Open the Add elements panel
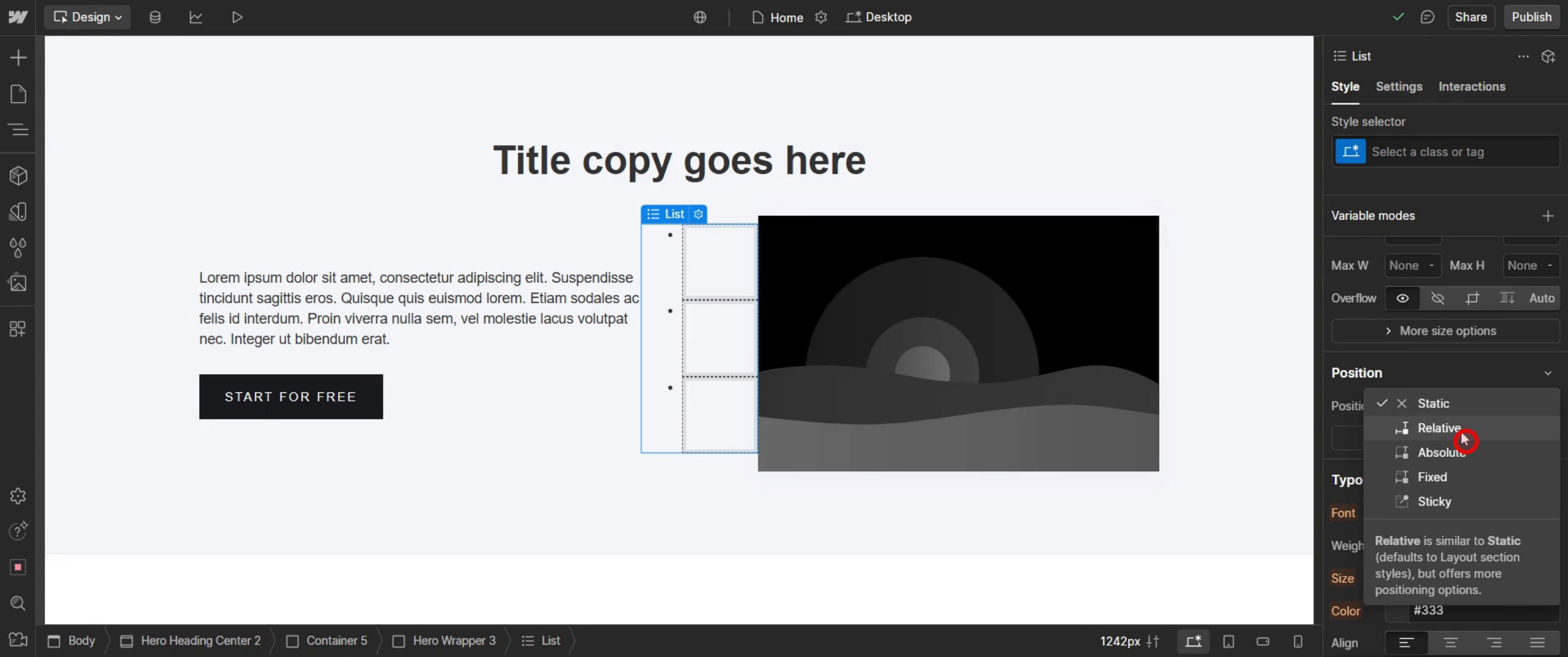 click(18, 58)
